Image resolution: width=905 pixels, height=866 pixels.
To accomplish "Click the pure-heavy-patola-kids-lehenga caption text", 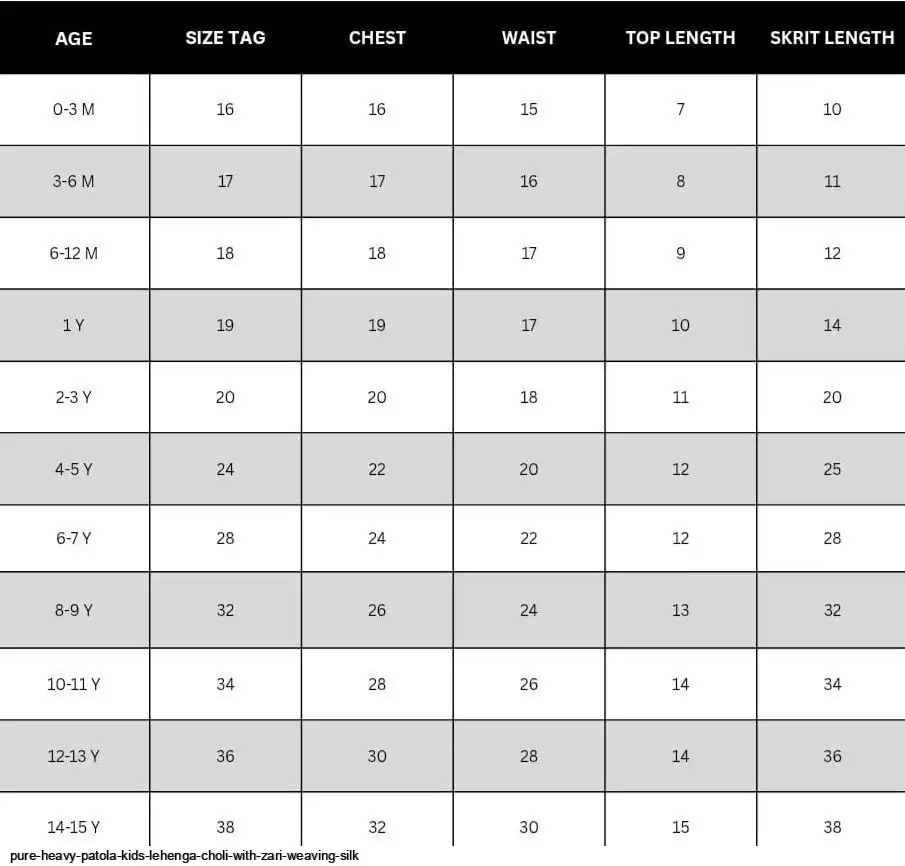I will pyautogui.click(x=184, y=856).
